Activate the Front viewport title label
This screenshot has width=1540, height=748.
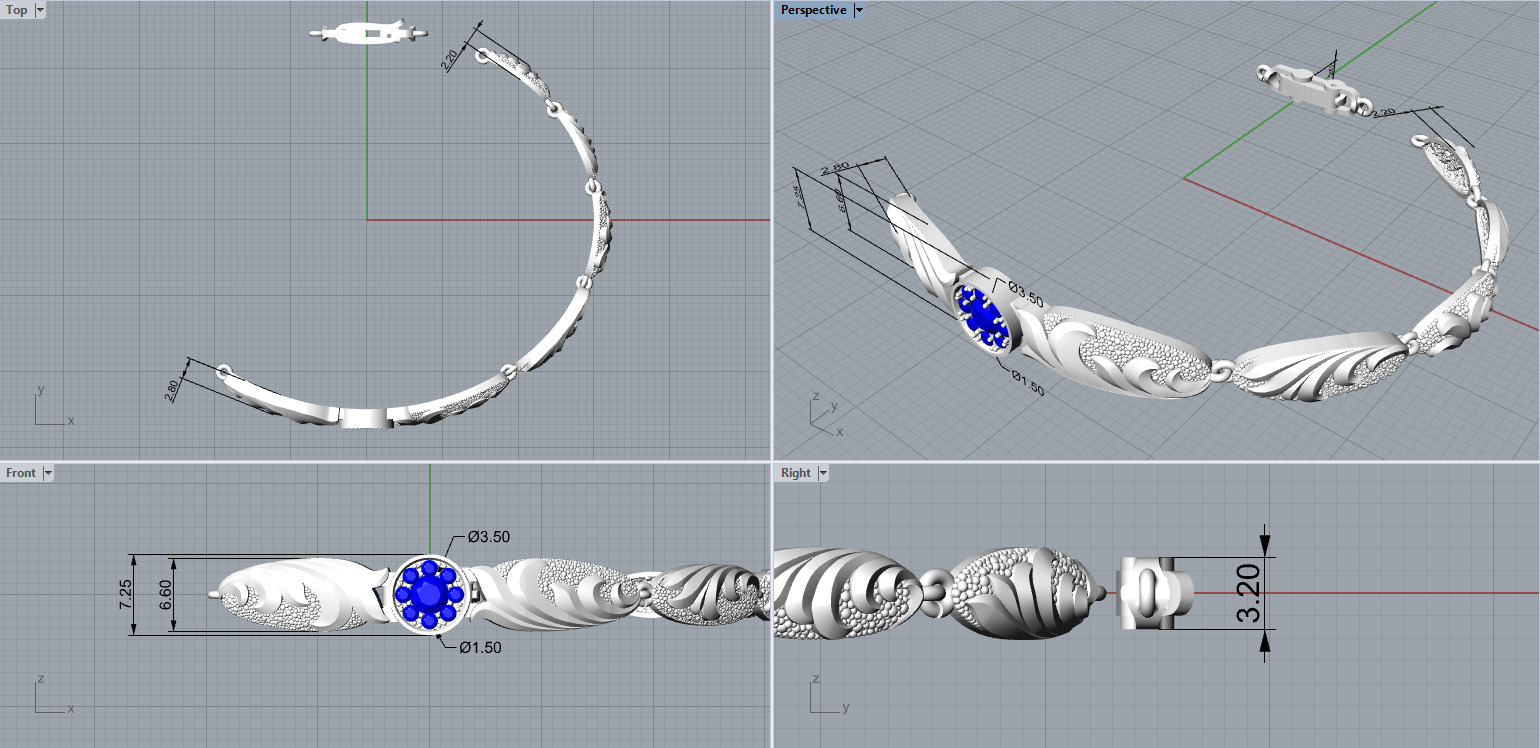[x=21, y=473]
